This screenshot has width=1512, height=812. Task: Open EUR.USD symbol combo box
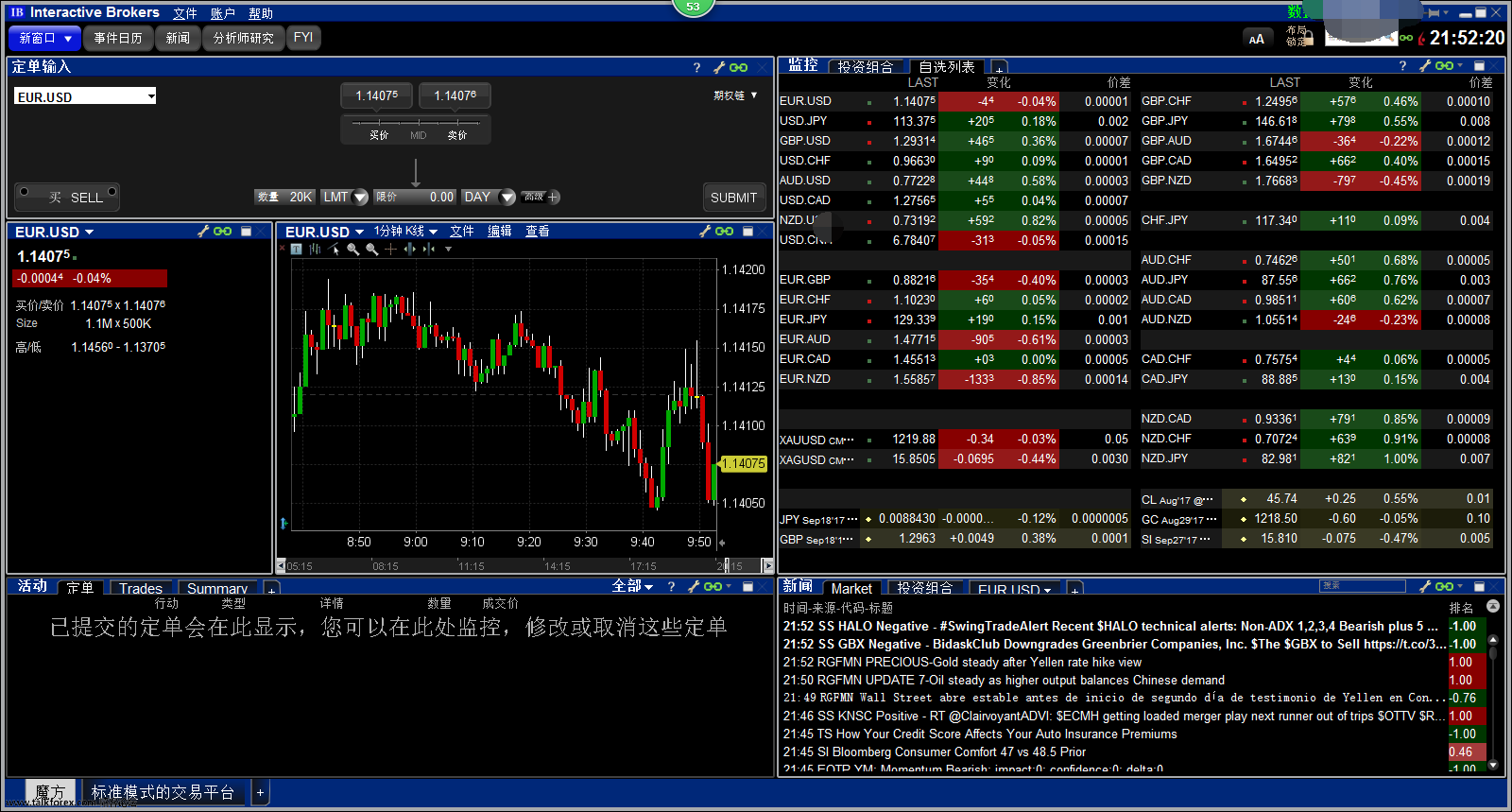(x=85, y=96)
